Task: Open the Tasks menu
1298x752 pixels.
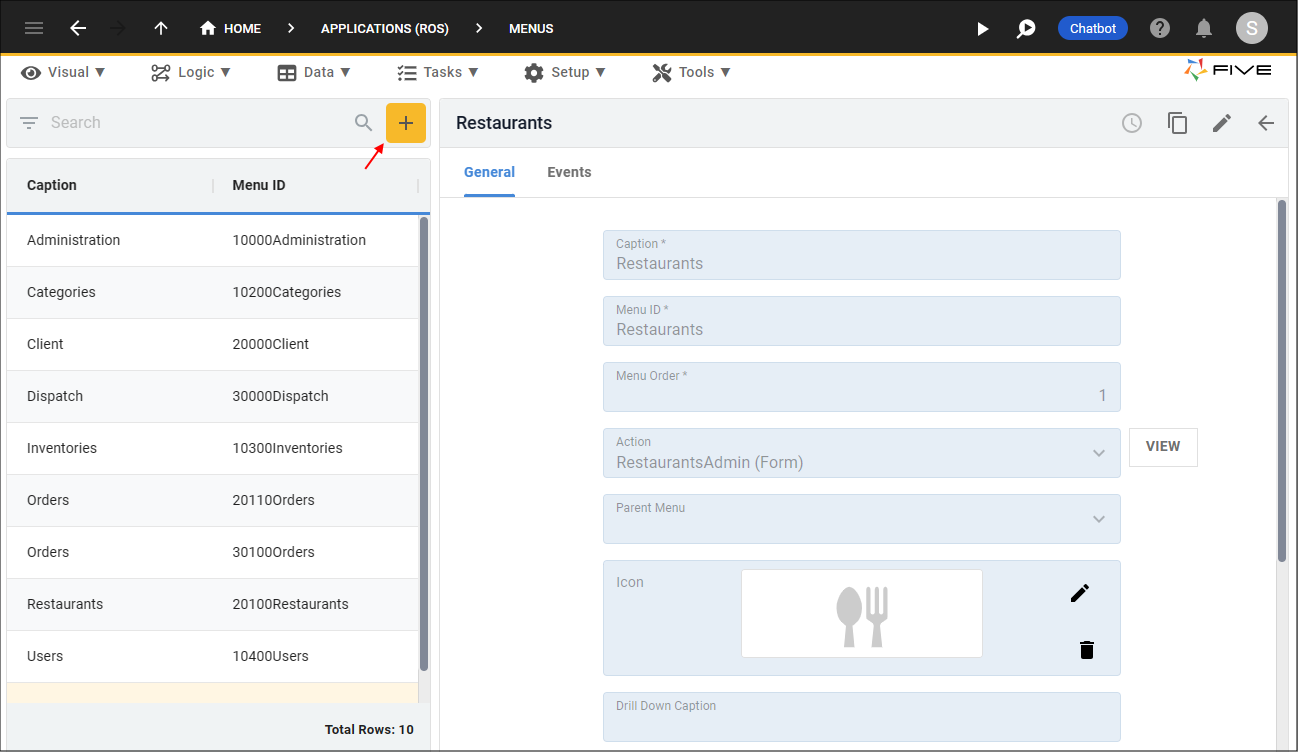Action: (x=438, y=72)
